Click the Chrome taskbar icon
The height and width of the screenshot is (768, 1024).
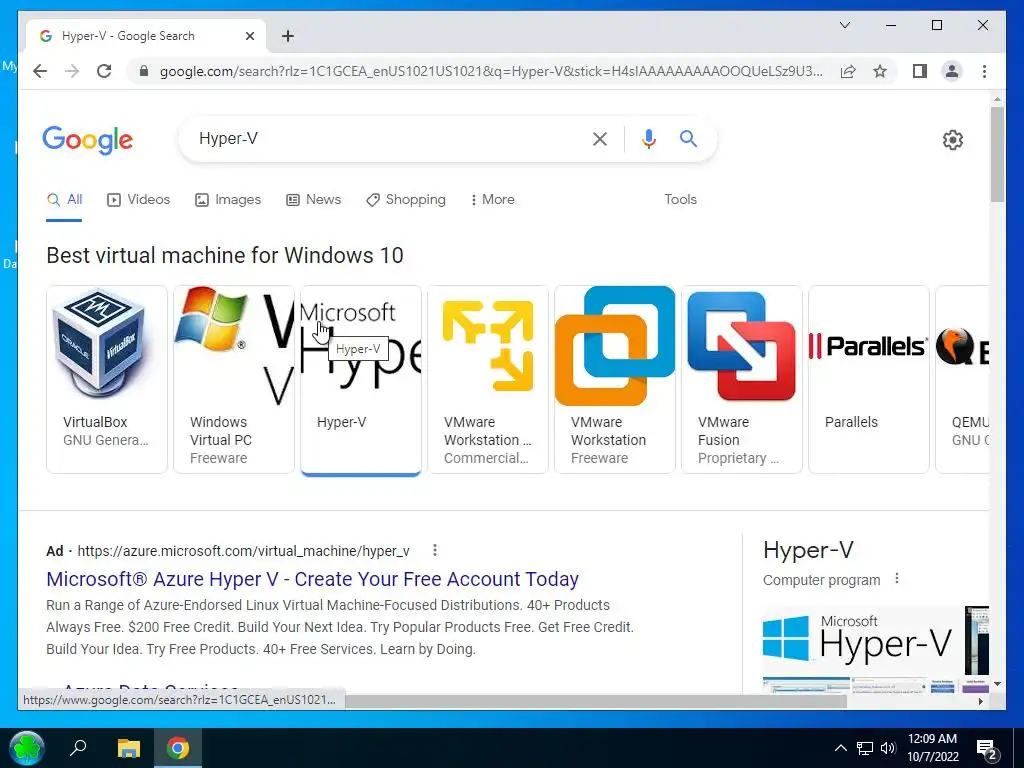pos(178,748)
